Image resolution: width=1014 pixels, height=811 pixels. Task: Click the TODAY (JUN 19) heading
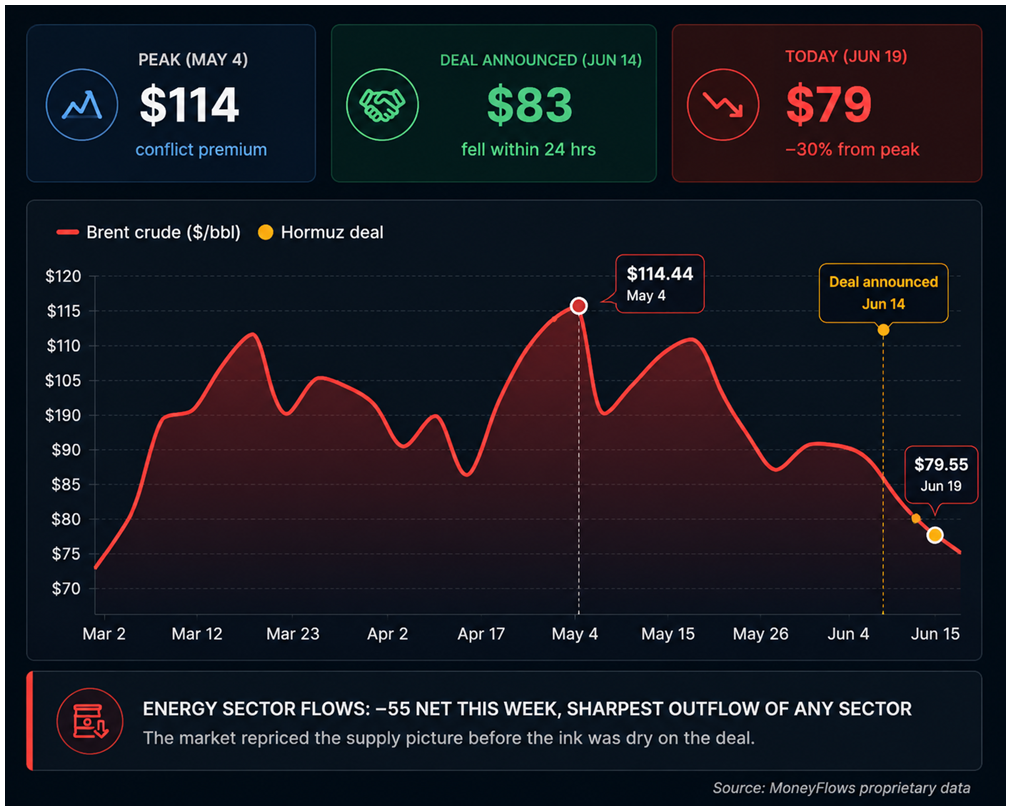(x=846, y=56)
